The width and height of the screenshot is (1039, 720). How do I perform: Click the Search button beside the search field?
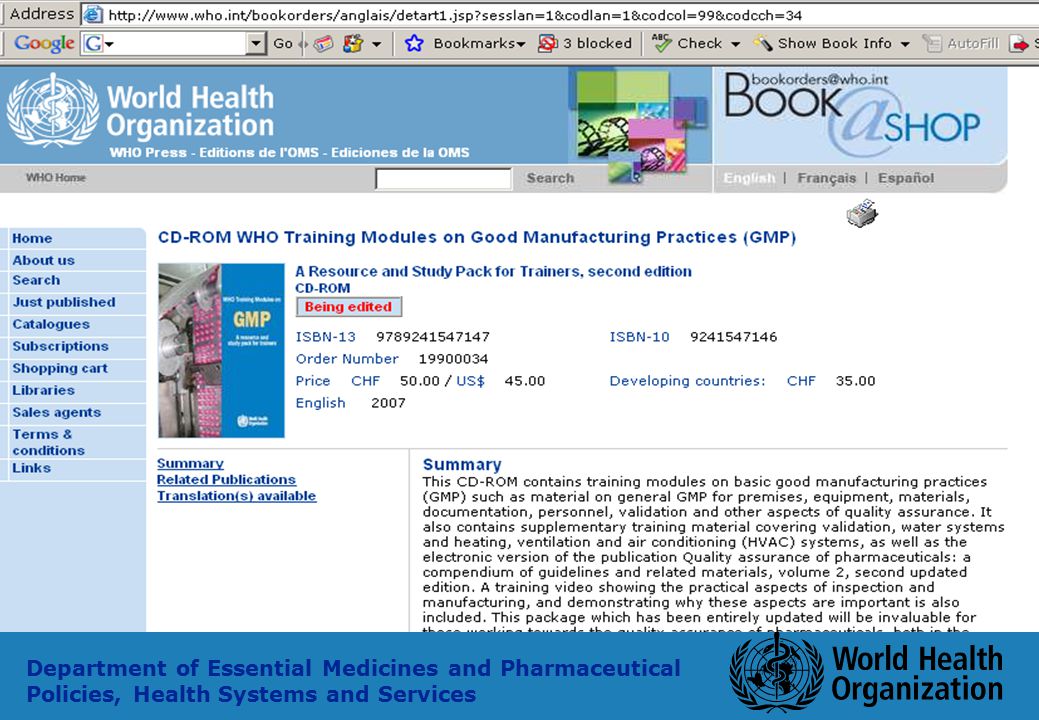(550, 178)
